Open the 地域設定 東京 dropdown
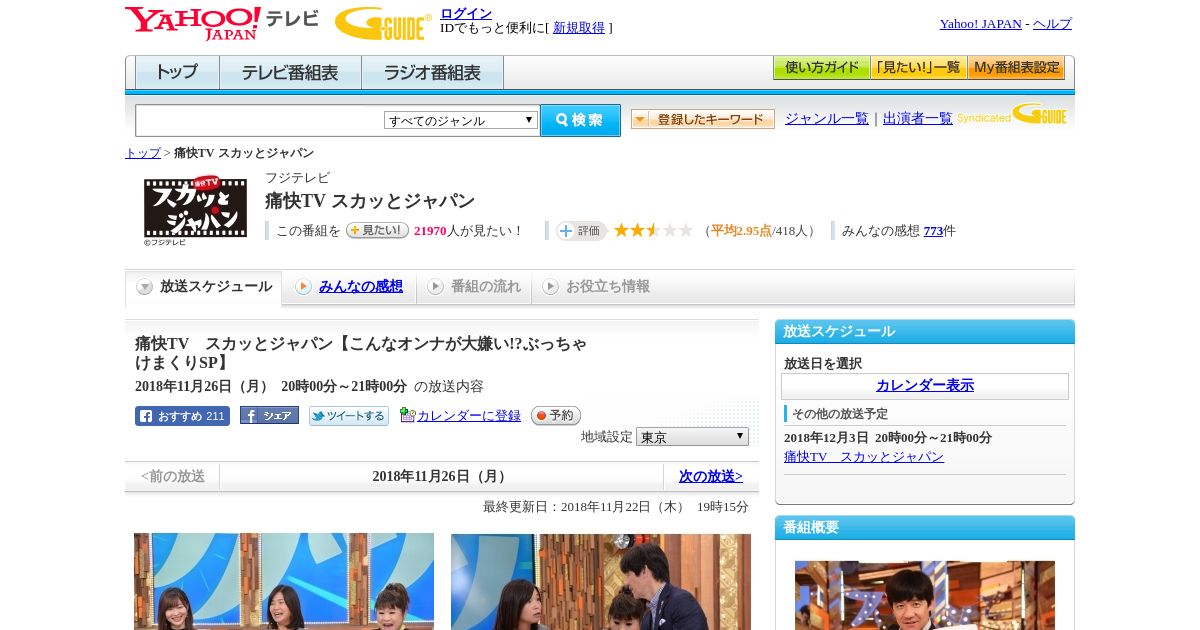 point(692,437)
